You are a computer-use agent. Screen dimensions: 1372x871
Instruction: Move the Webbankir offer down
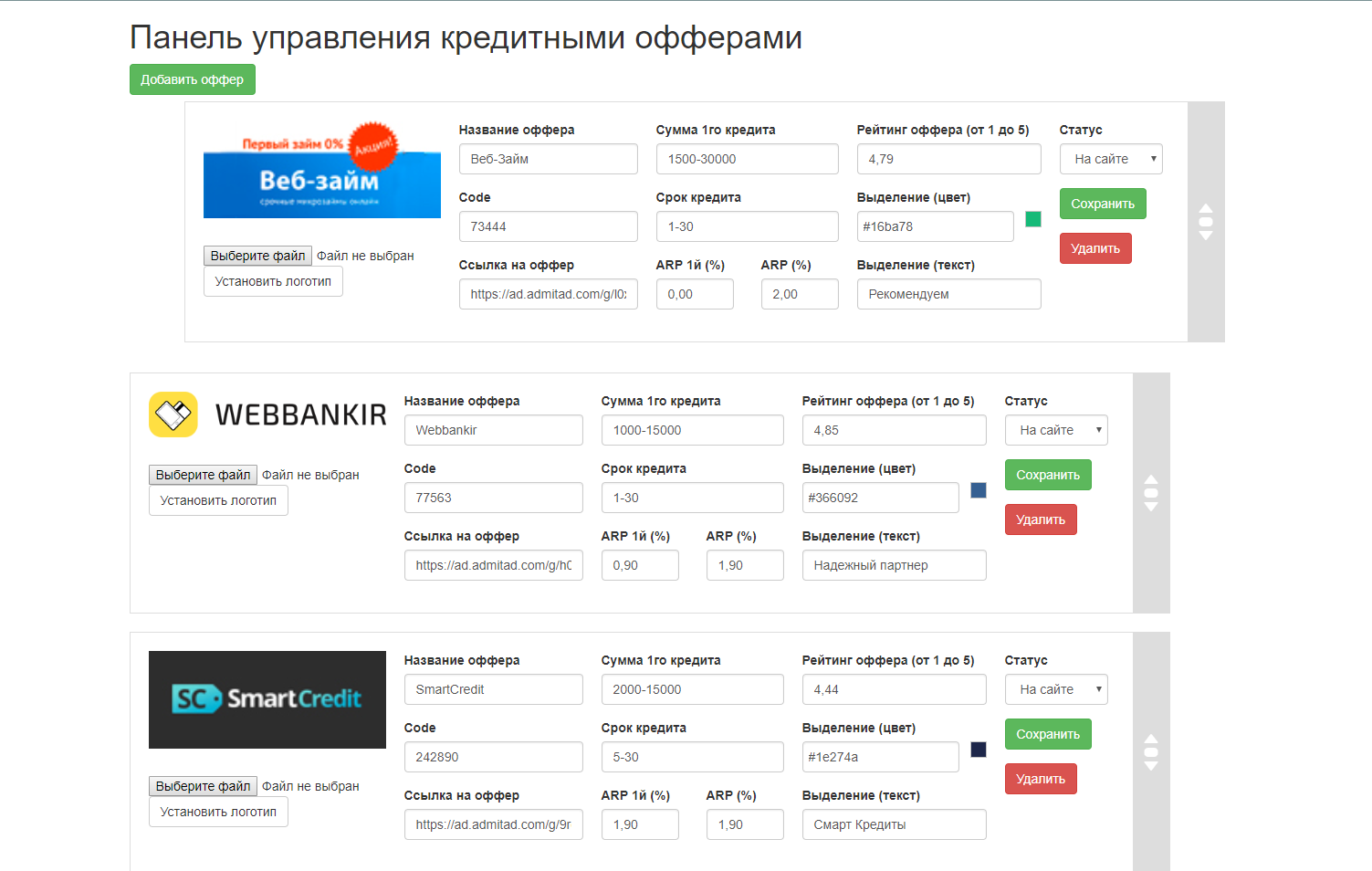(1151, 505)
